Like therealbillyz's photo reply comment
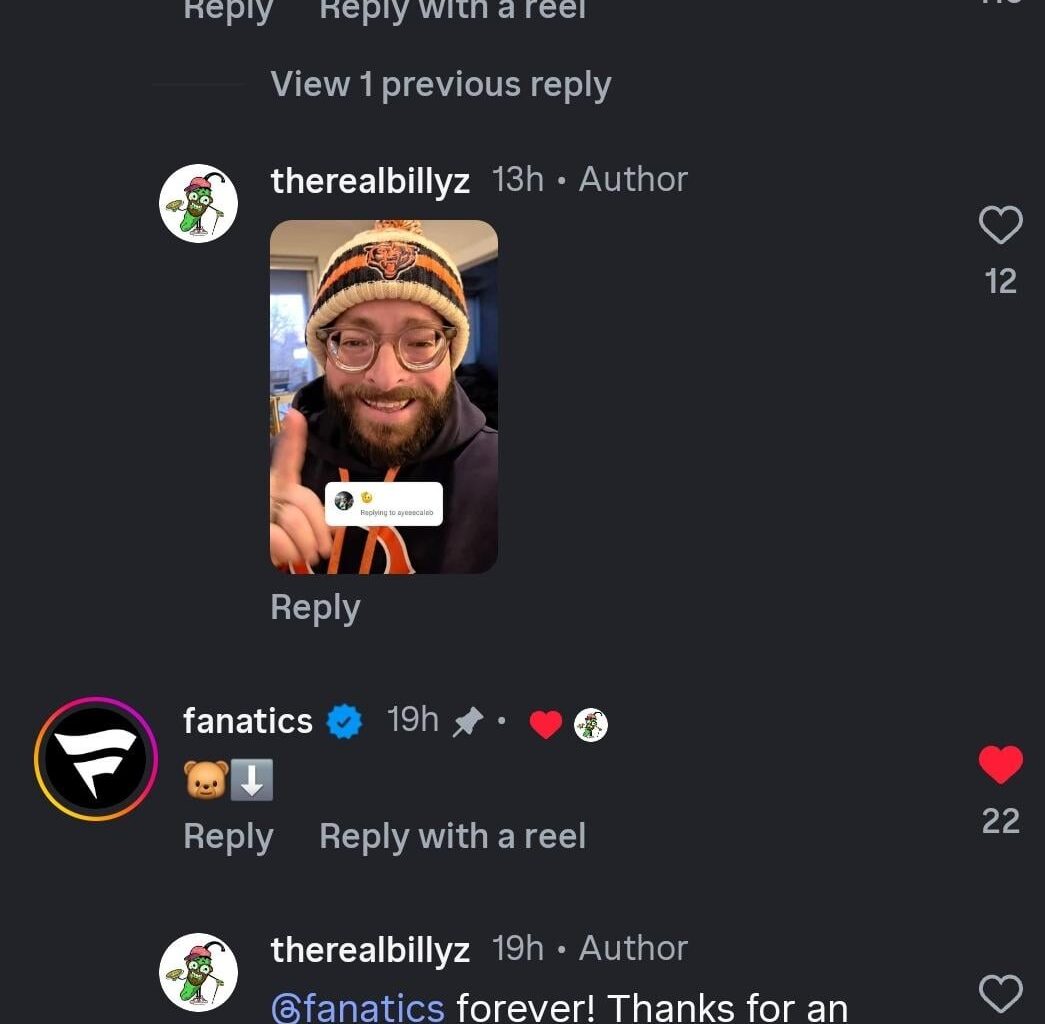The width and height of the screenshot is (1045, 1024). pyautogui.click(x=1000, y=226)
